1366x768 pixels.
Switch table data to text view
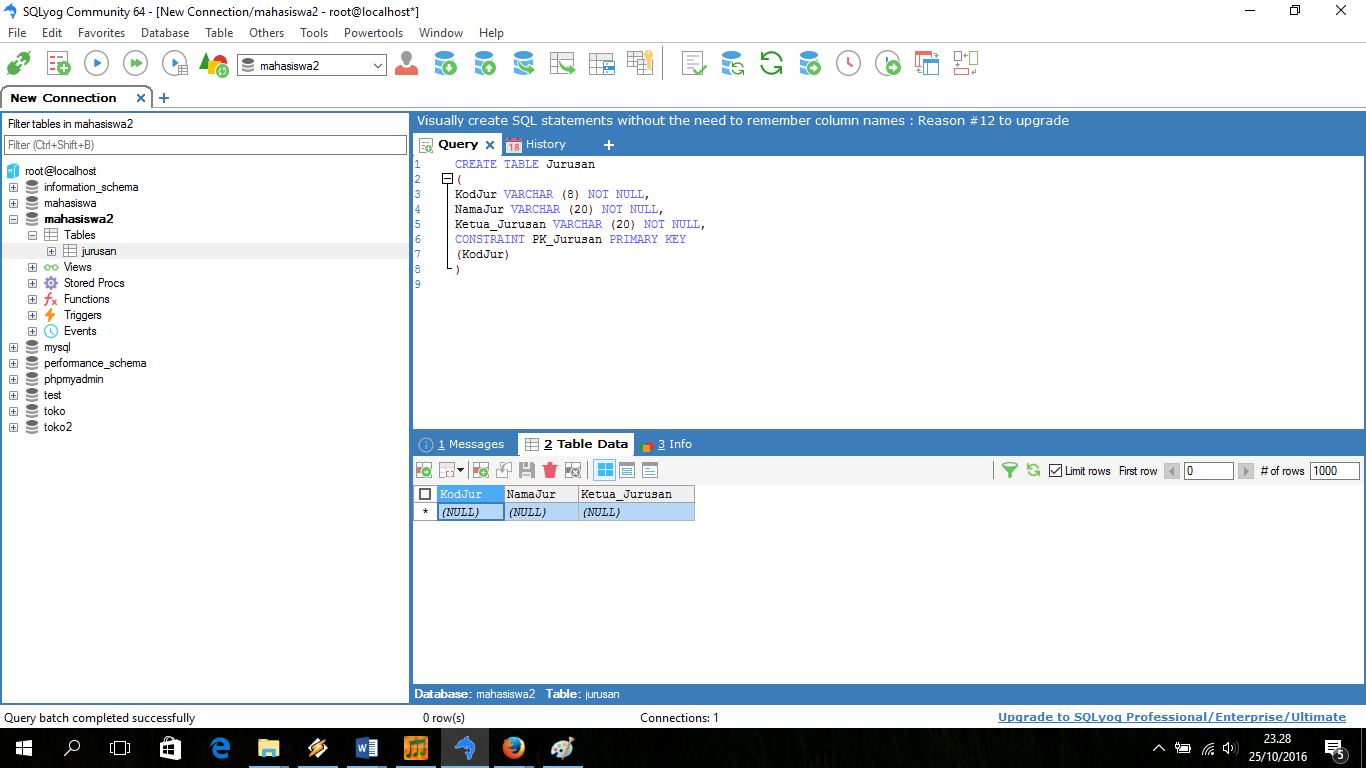650,470
